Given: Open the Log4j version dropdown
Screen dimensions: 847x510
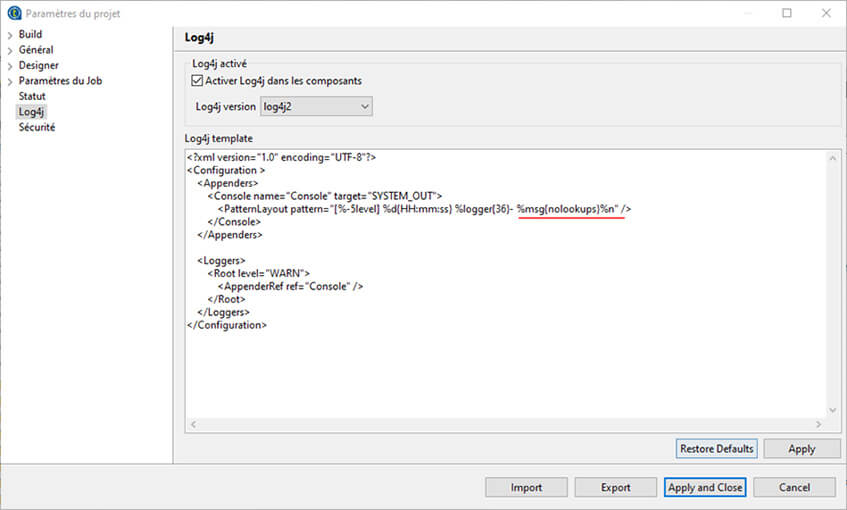Looking at the screenshot, I should coord(316,106).
